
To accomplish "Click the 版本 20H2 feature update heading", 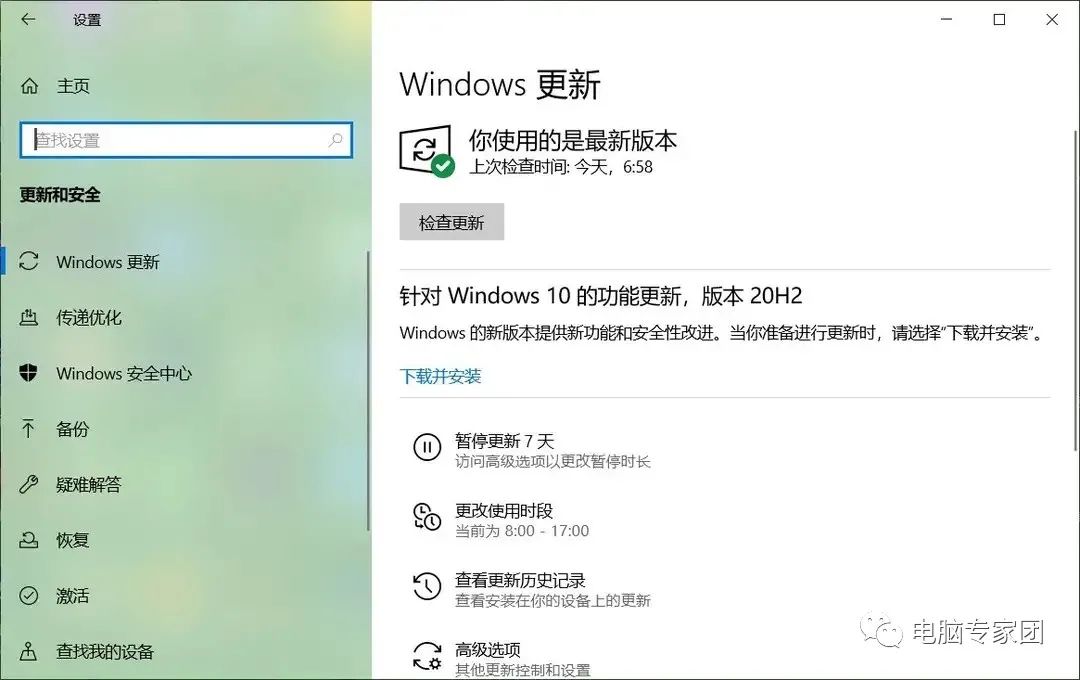I will click(x=601, y=296).
